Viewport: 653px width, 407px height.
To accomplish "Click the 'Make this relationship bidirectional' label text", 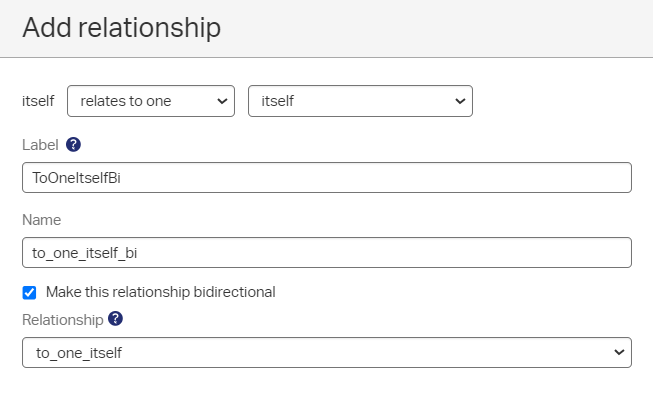I will point(160,292).
